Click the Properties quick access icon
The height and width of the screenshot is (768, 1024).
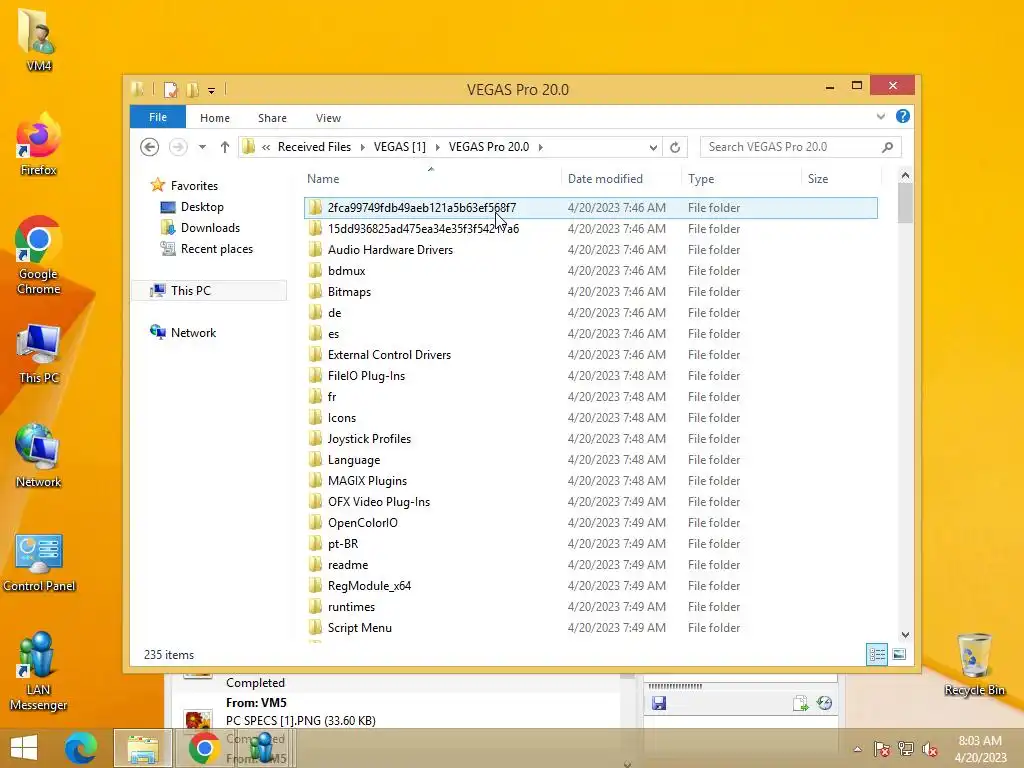point(170,89)
